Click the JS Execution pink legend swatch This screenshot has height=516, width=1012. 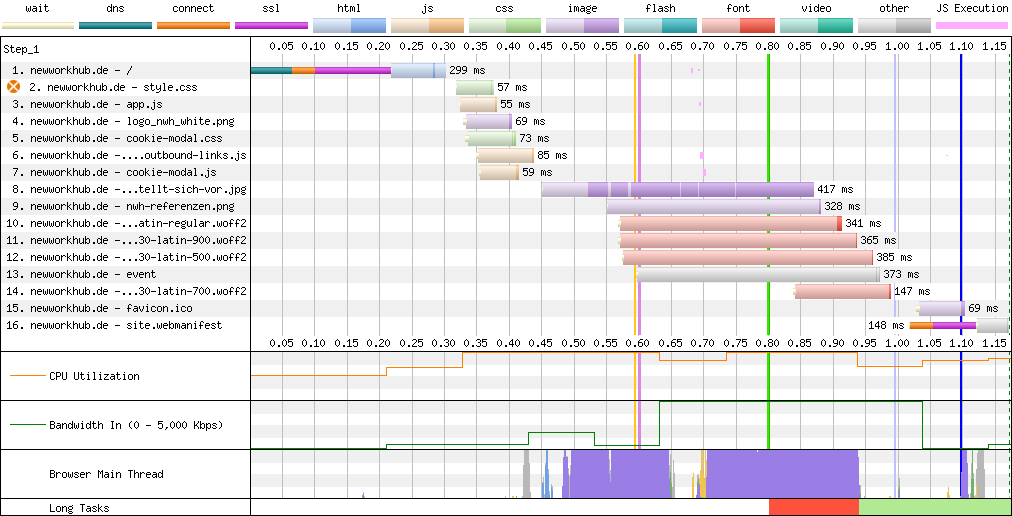972,25
